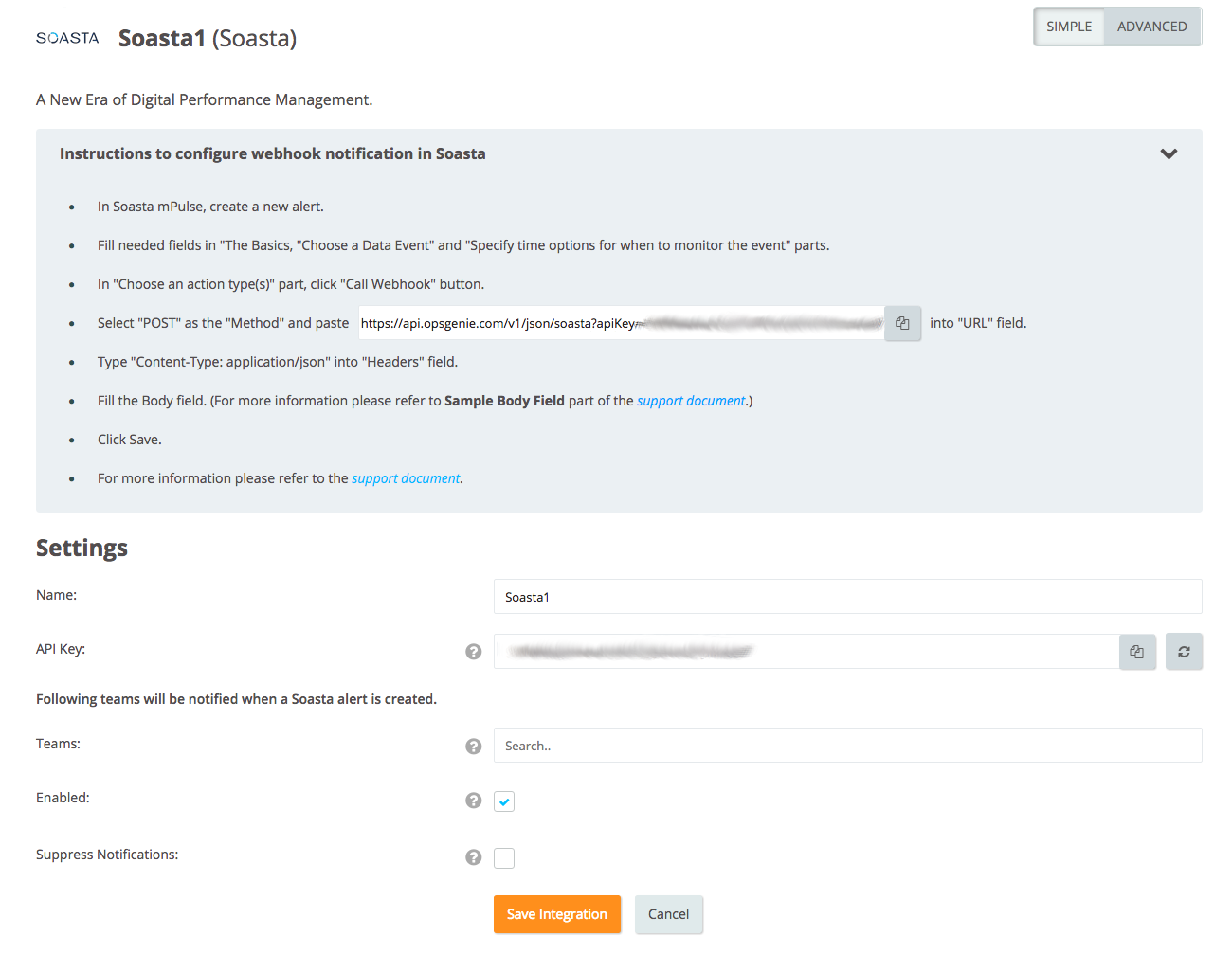The height and width of the screenshot is (954, 1232).
Task: Click the Save Integration button
Action: (x=557, y=914)
